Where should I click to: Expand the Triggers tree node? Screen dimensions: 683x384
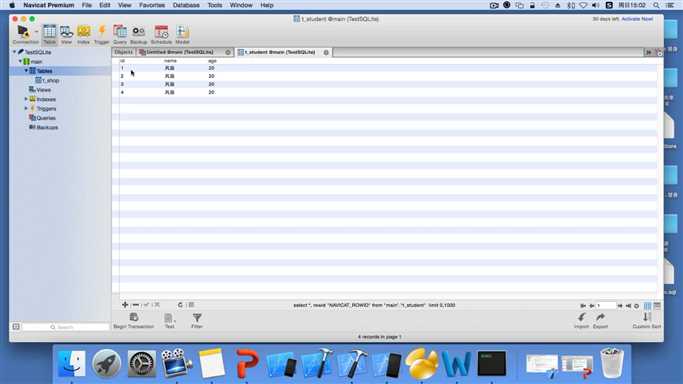(26, 108)
